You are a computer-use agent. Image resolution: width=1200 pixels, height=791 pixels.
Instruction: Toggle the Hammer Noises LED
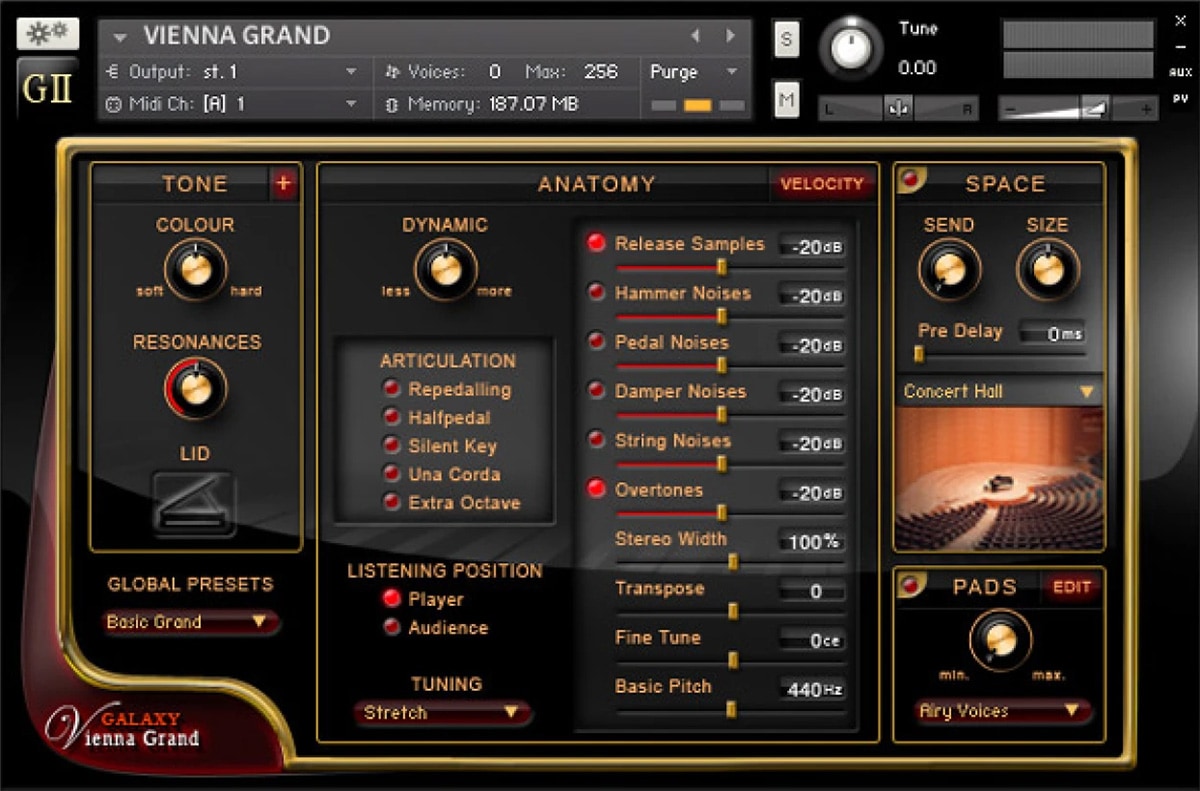click(597, 293)
